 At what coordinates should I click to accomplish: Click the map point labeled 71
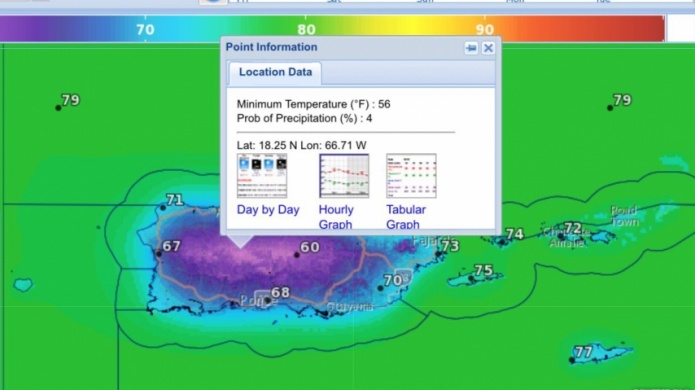(x=163, y=207)
